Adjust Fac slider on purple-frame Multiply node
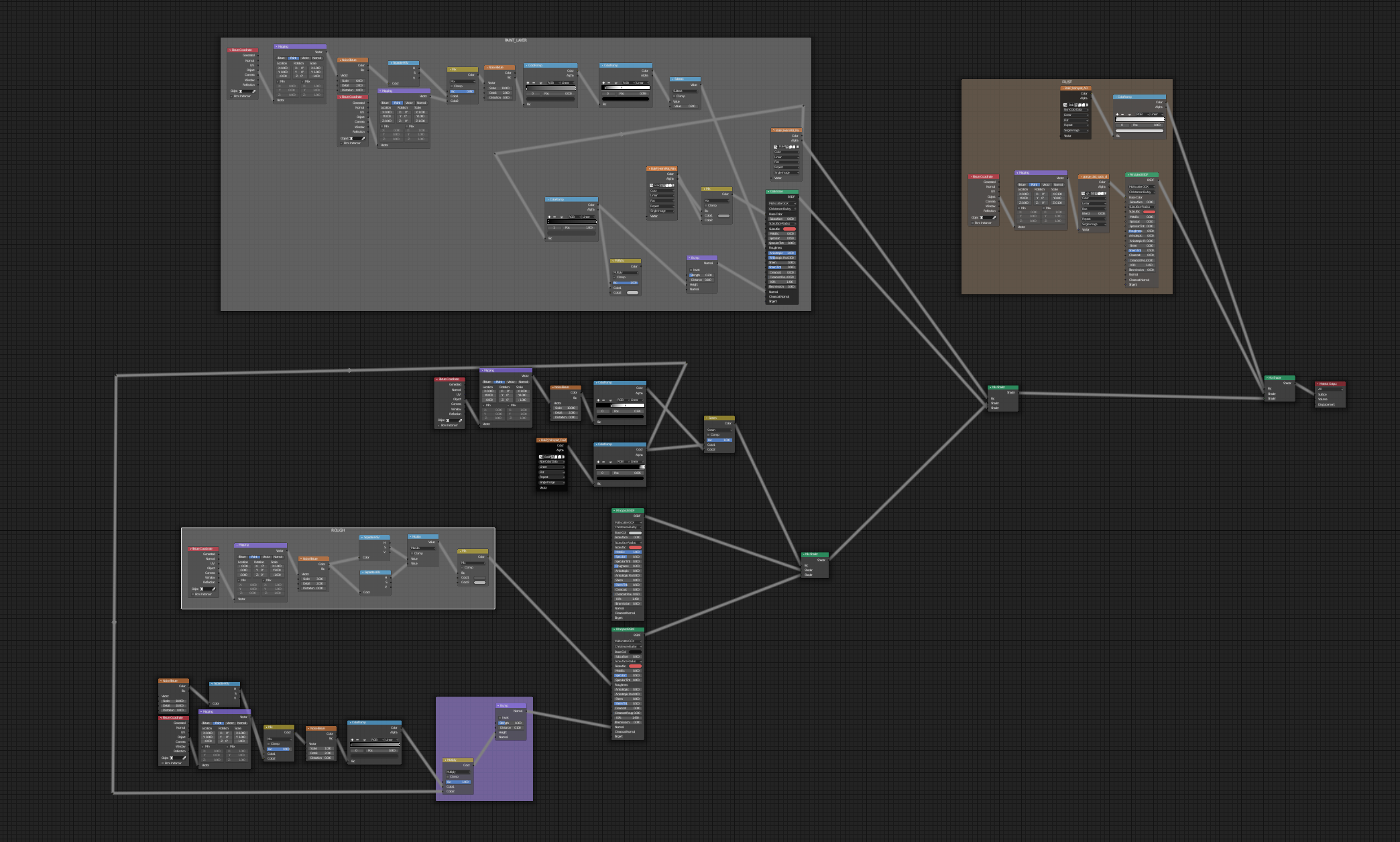Screen dimensions: 1400x842 click(459, 782)
